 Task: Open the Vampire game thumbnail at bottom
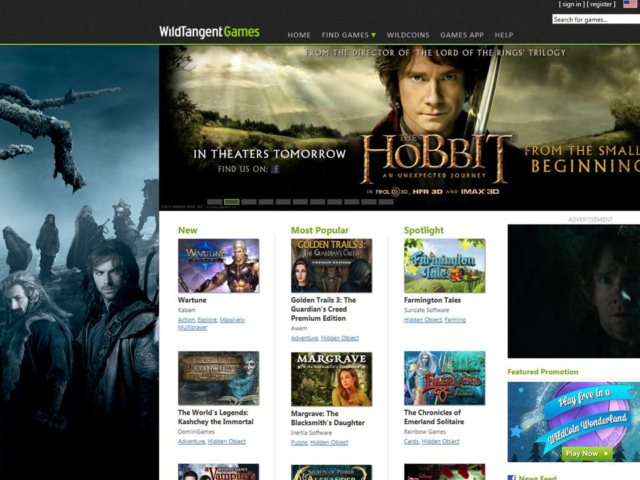[218, 472]
